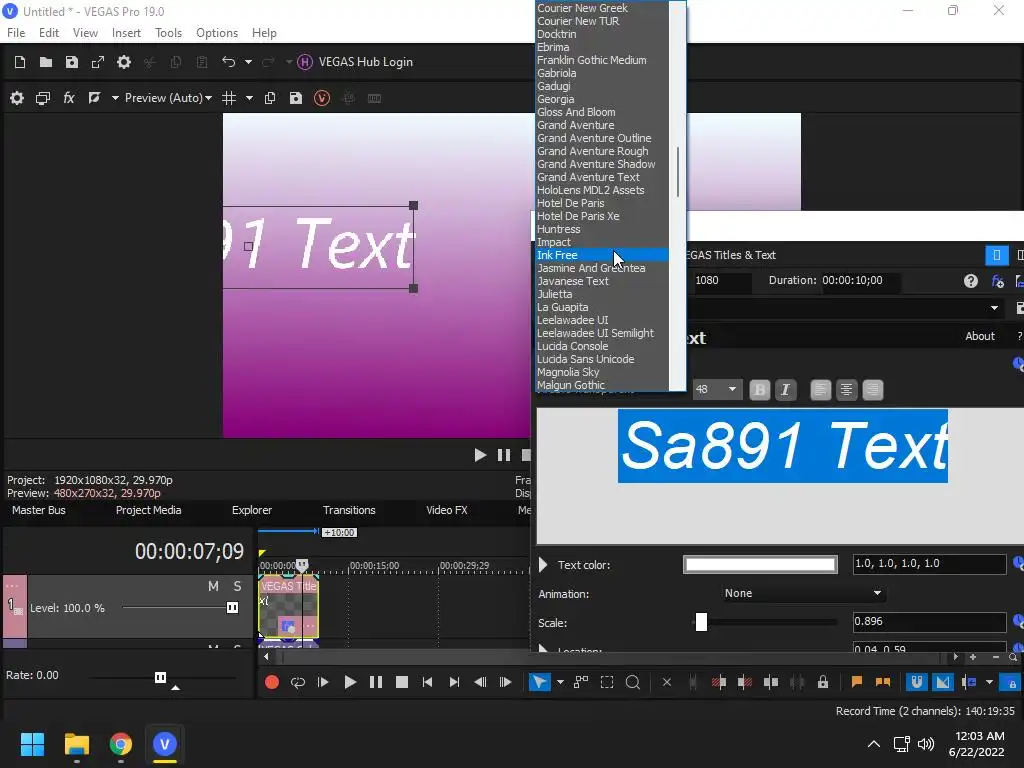
Task: Open the Preview (Auto) quality dropdown
Action: 168,98
